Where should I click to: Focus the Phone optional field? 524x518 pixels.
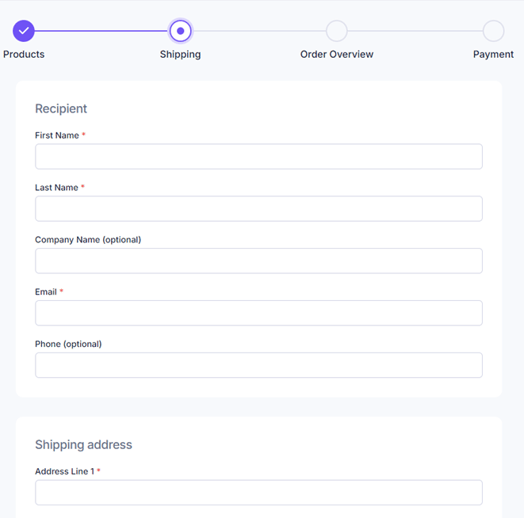tap(259, 365)
